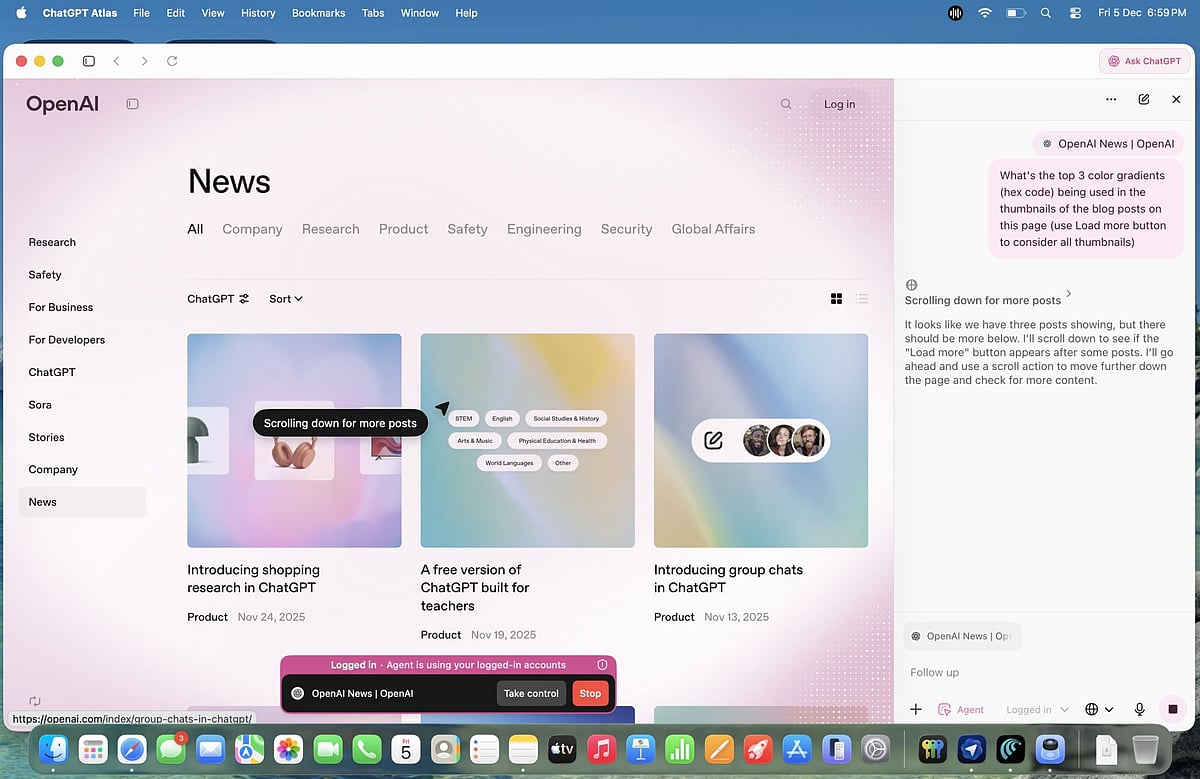
Task: Open the ChatGPT filter icon beside Sort
Action: click(x=245, y=298)
